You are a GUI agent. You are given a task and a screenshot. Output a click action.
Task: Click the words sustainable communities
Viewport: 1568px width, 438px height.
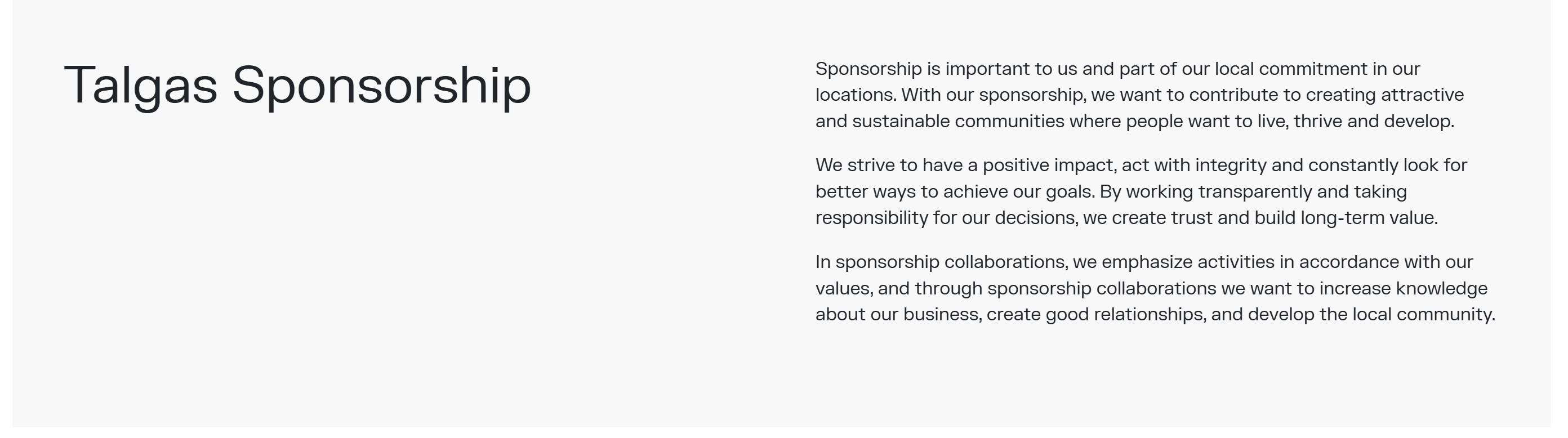click(x=958, y=121)
